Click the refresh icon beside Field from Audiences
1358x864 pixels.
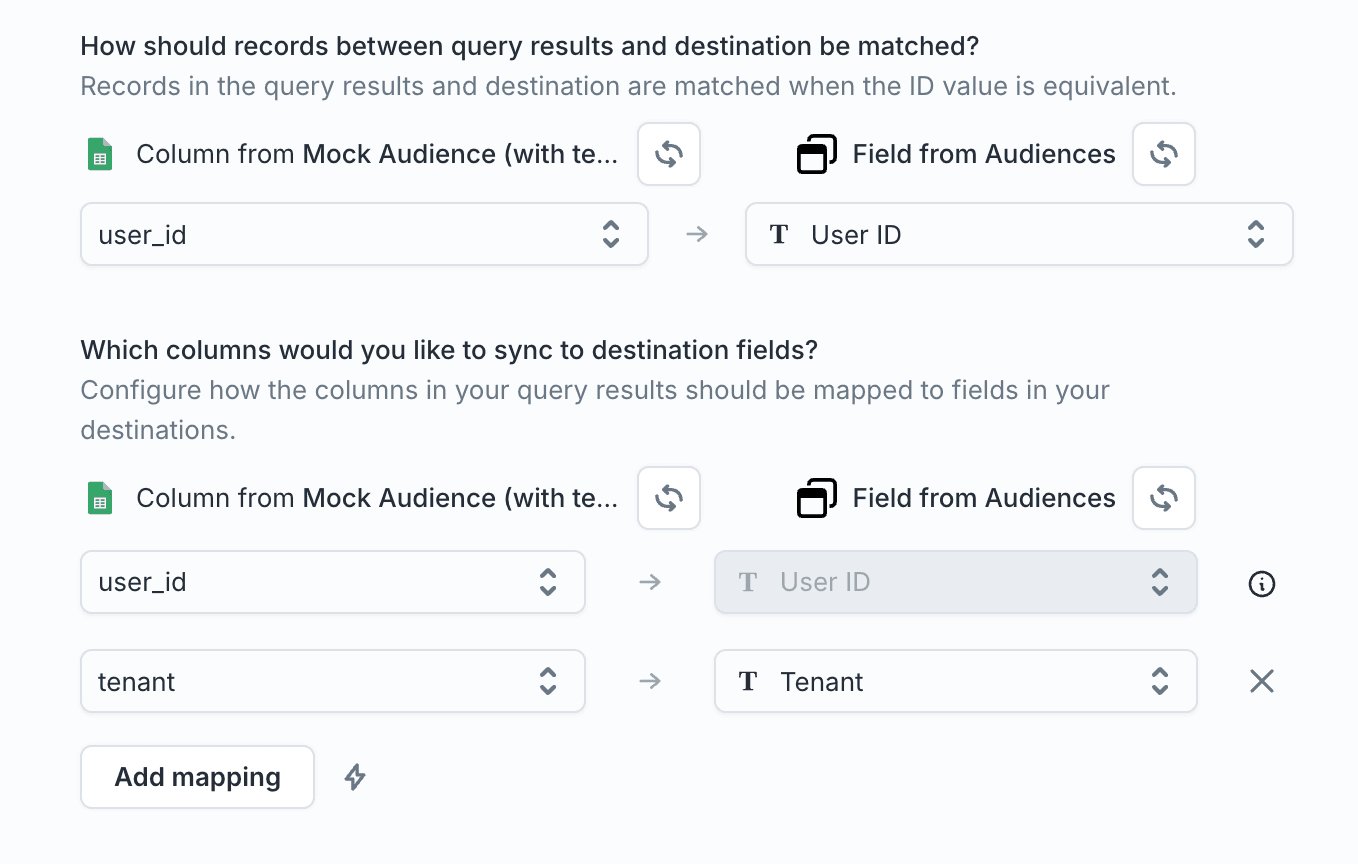[1163, 154]
